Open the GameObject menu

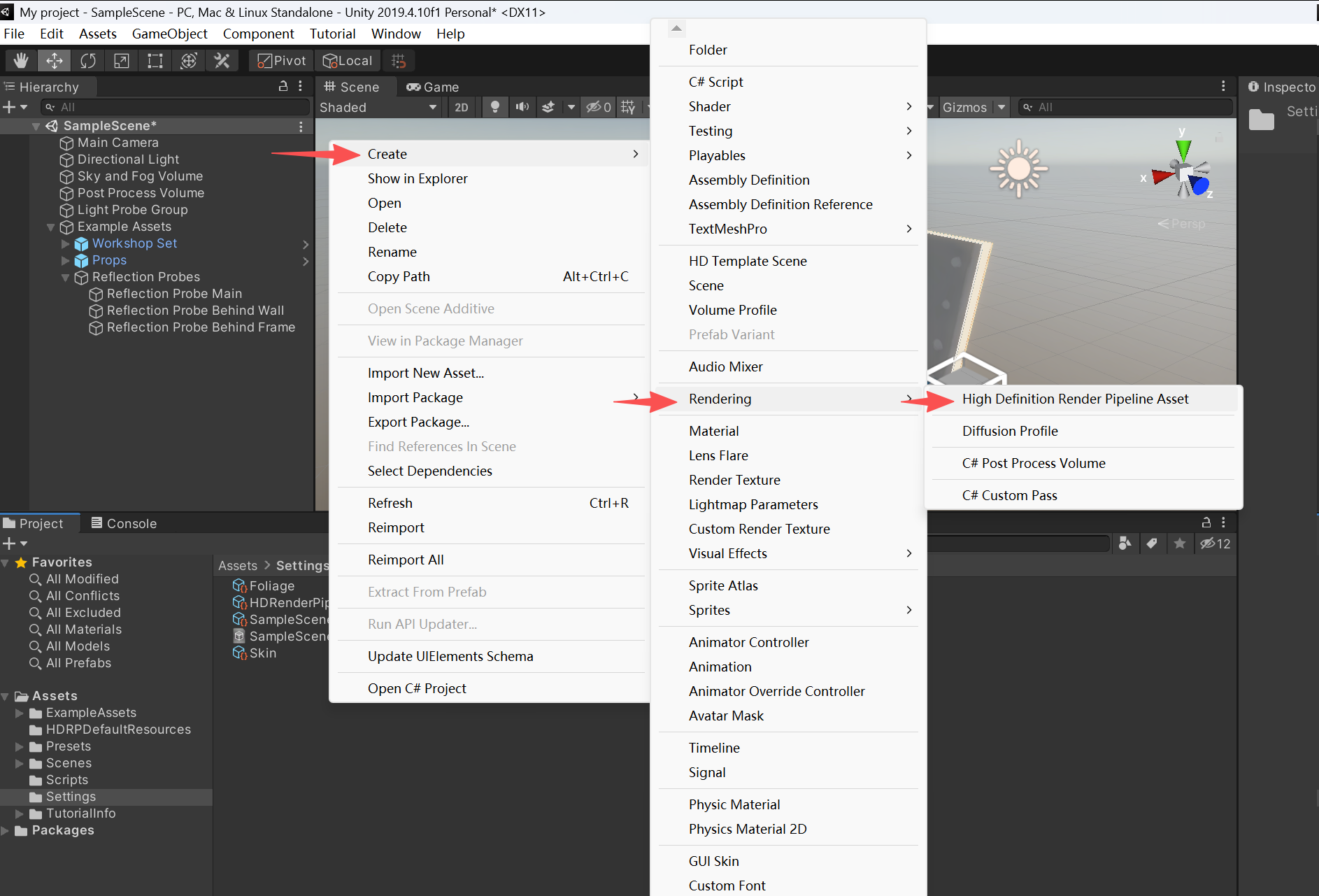coord(170,34)
